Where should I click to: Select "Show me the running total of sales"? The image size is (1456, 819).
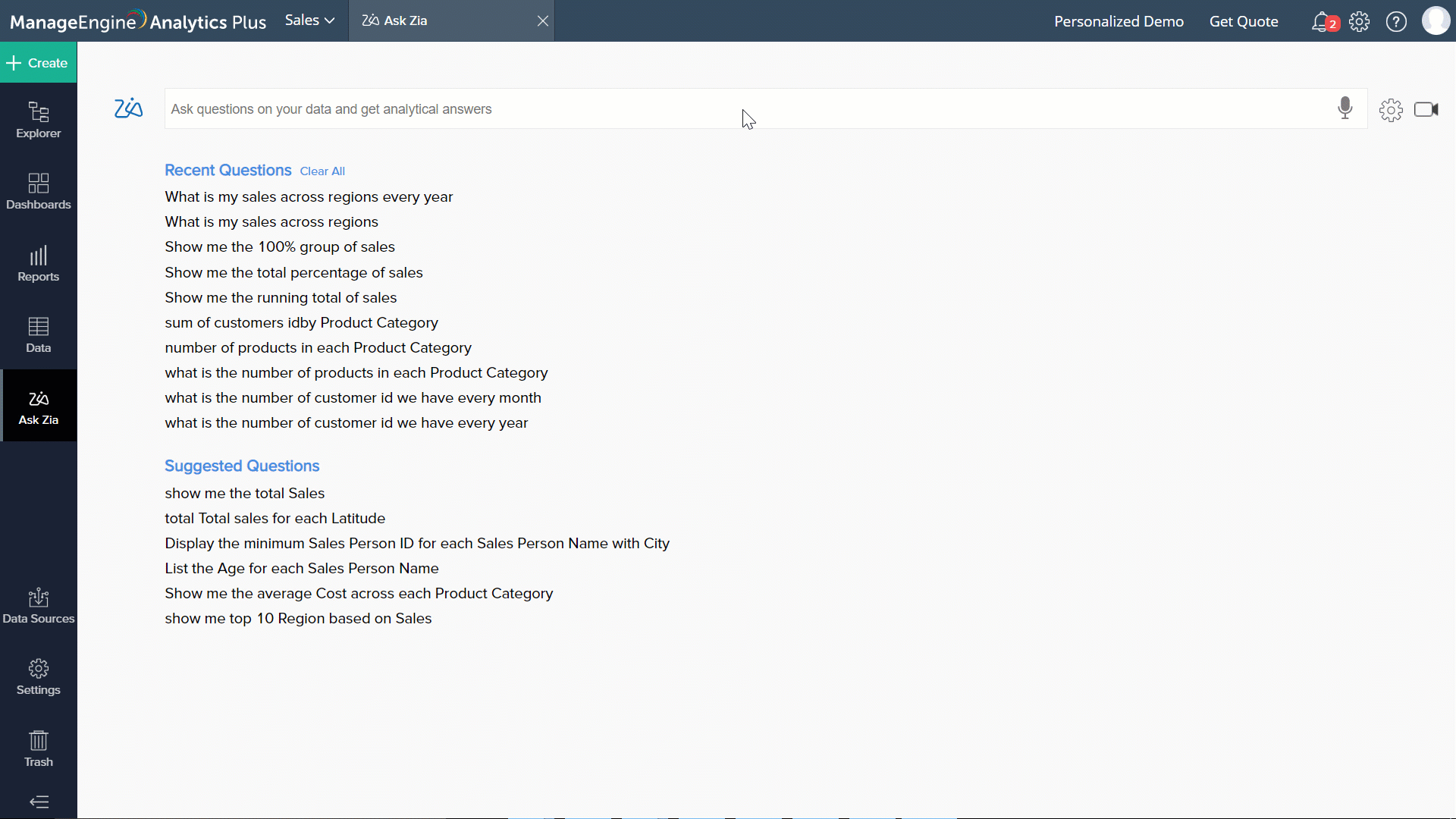[x=281, y=297]
